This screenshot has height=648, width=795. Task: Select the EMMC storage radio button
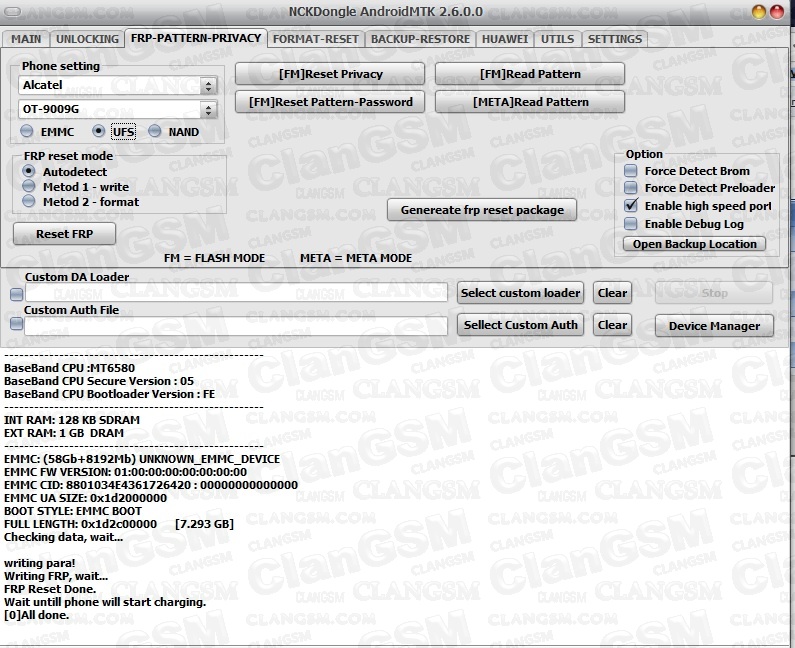(x=27, y=131)
